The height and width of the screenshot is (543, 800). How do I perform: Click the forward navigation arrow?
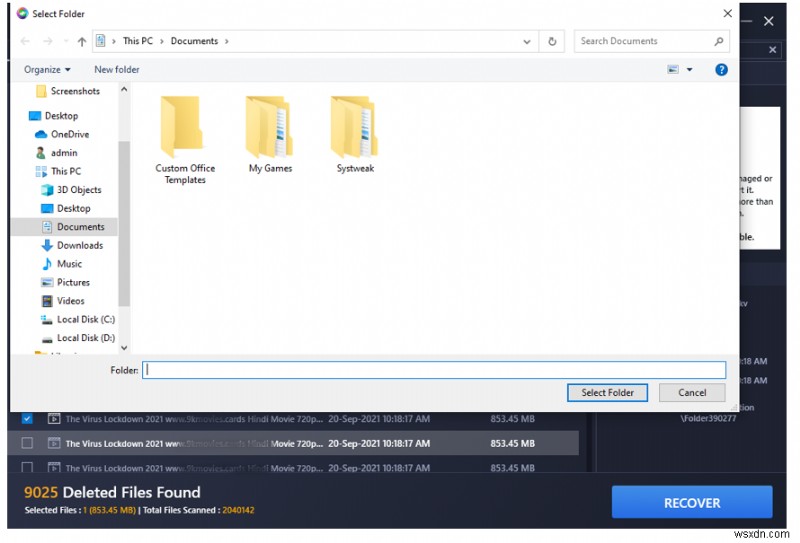click(47, 41)
